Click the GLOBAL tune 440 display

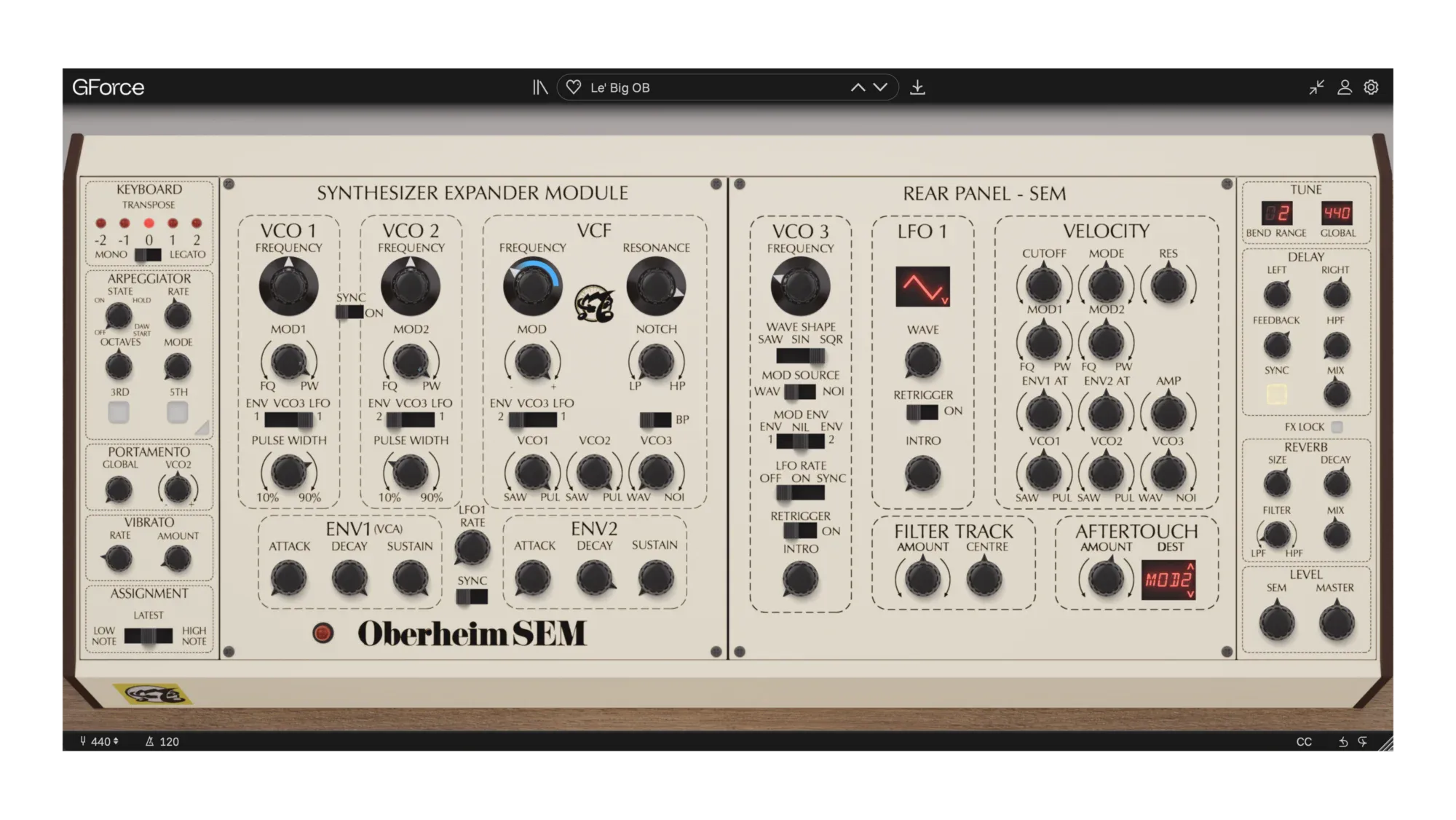tap(1337, 213)
